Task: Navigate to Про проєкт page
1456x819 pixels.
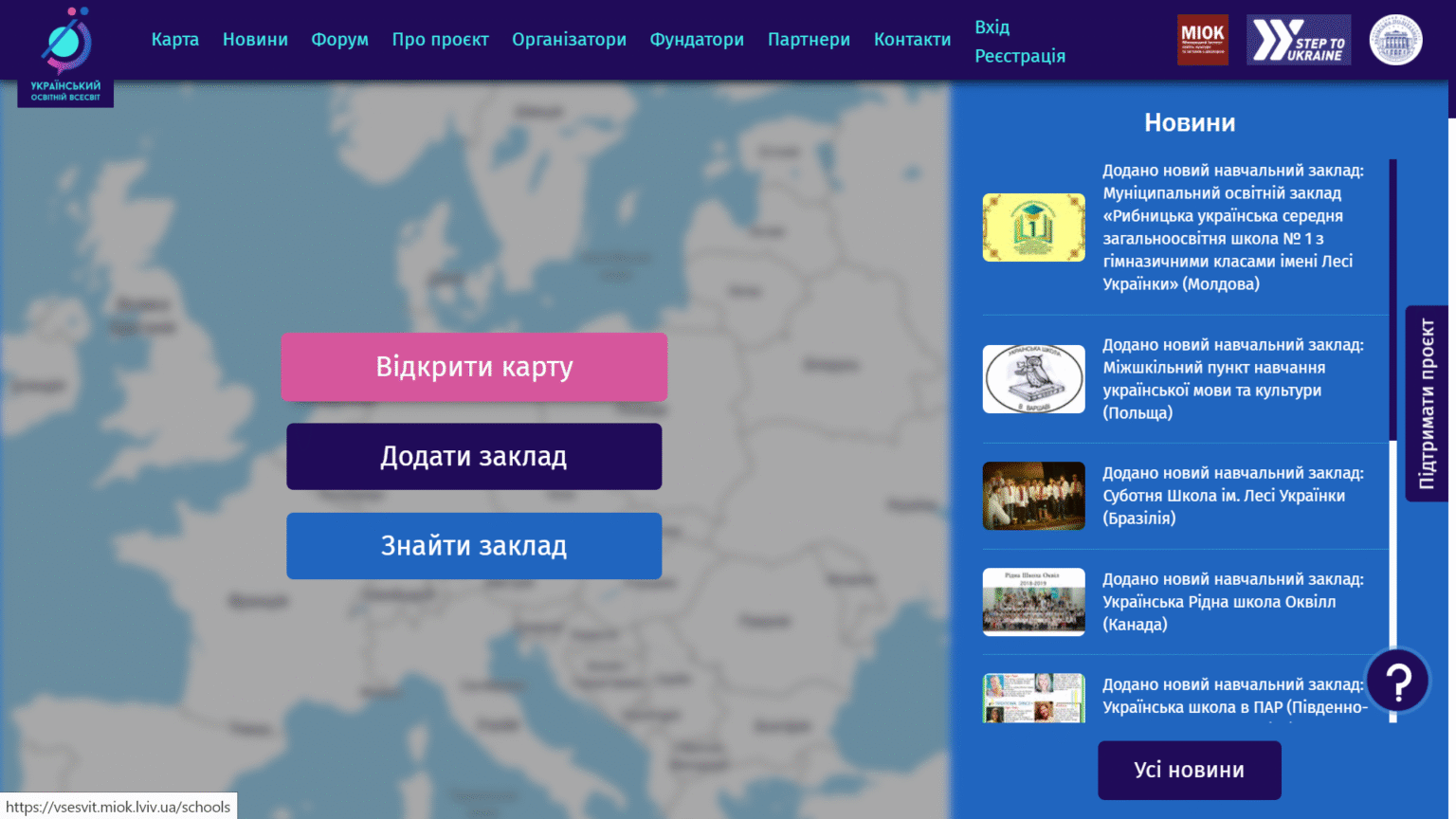Action: (440, 40)
